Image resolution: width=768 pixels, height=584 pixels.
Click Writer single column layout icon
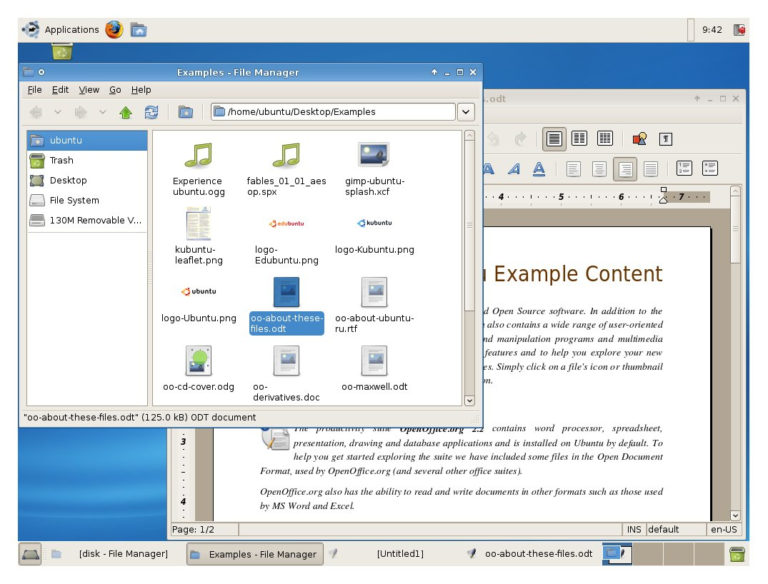pos(554,139)
